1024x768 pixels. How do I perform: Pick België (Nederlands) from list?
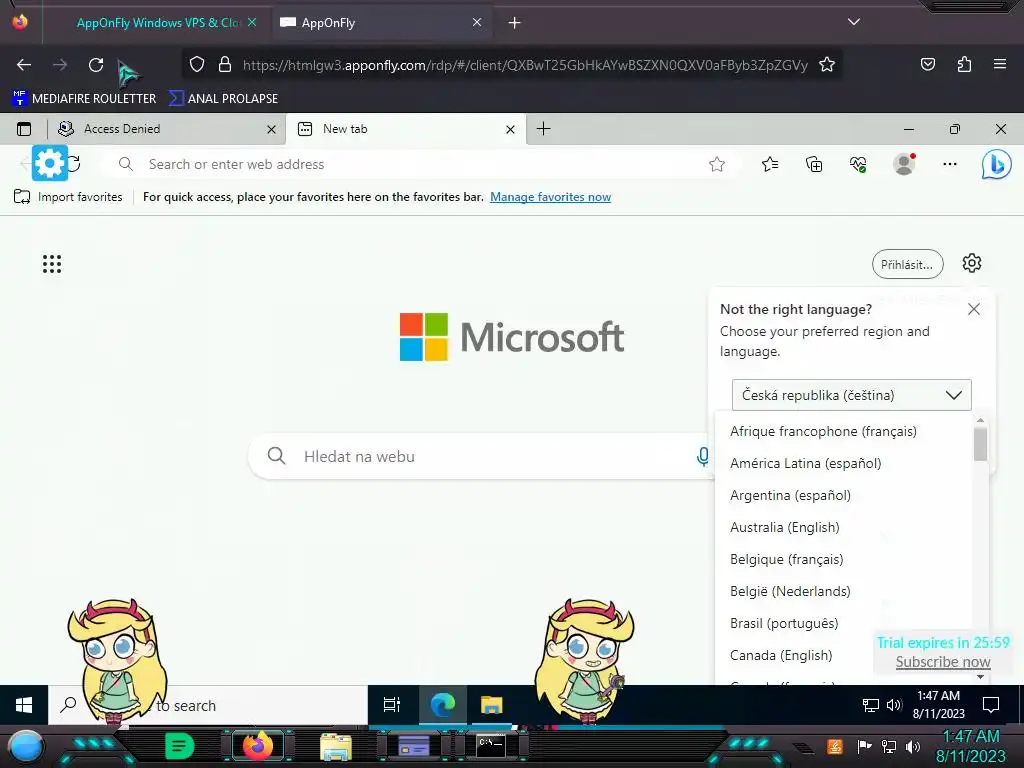(843, 591)
